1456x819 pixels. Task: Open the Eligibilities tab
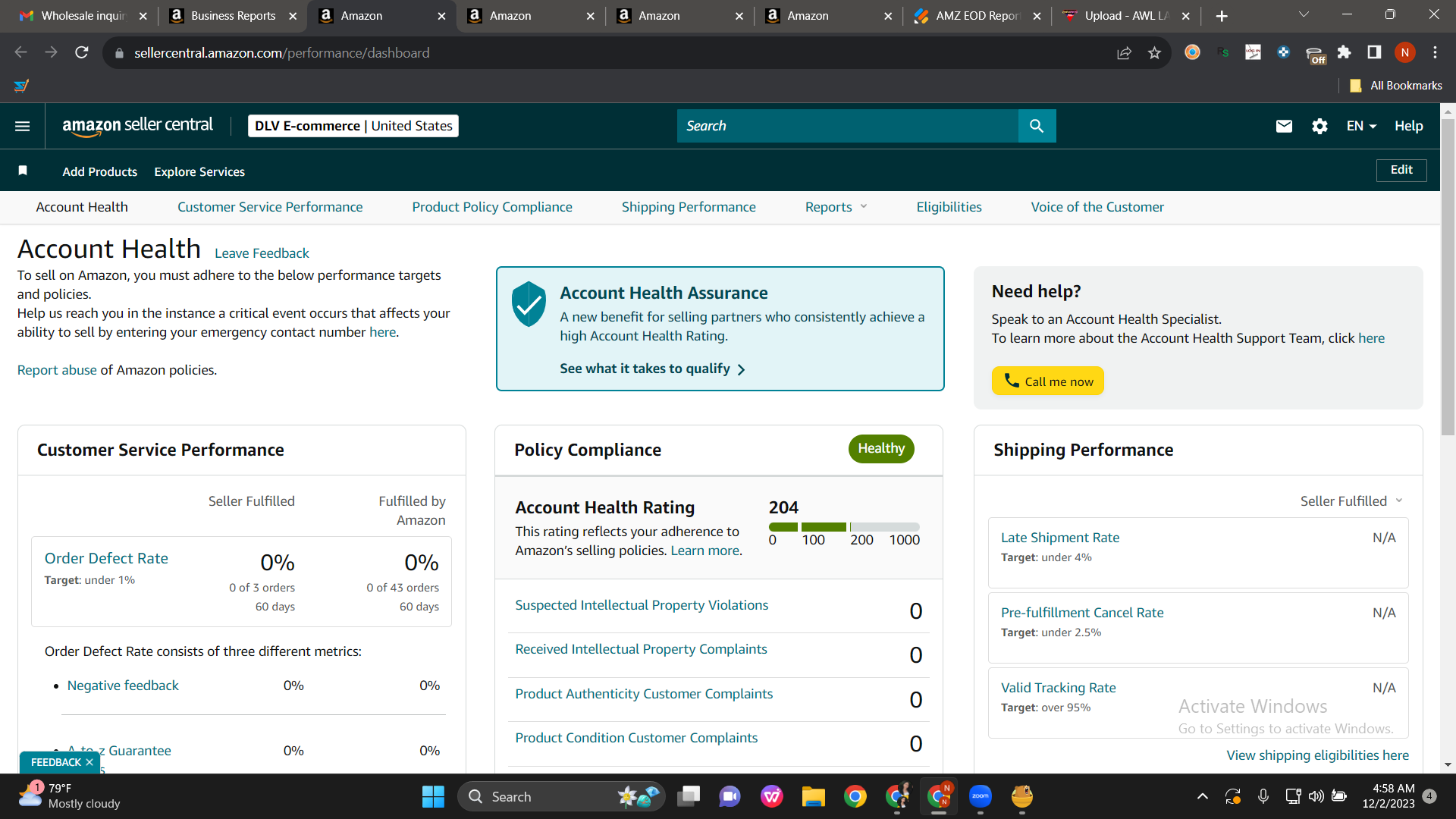pyautogui.click(x=949, y=207)
